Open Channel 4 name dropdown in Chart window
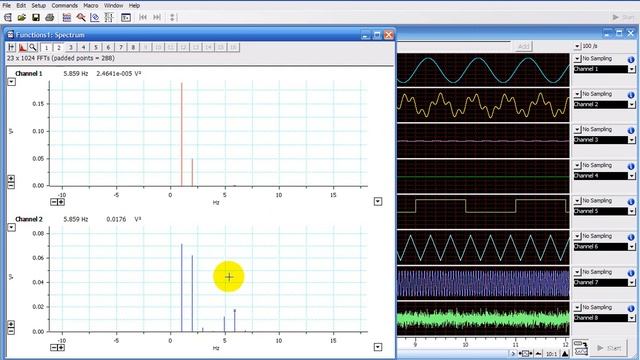 (x=631, y=176)
